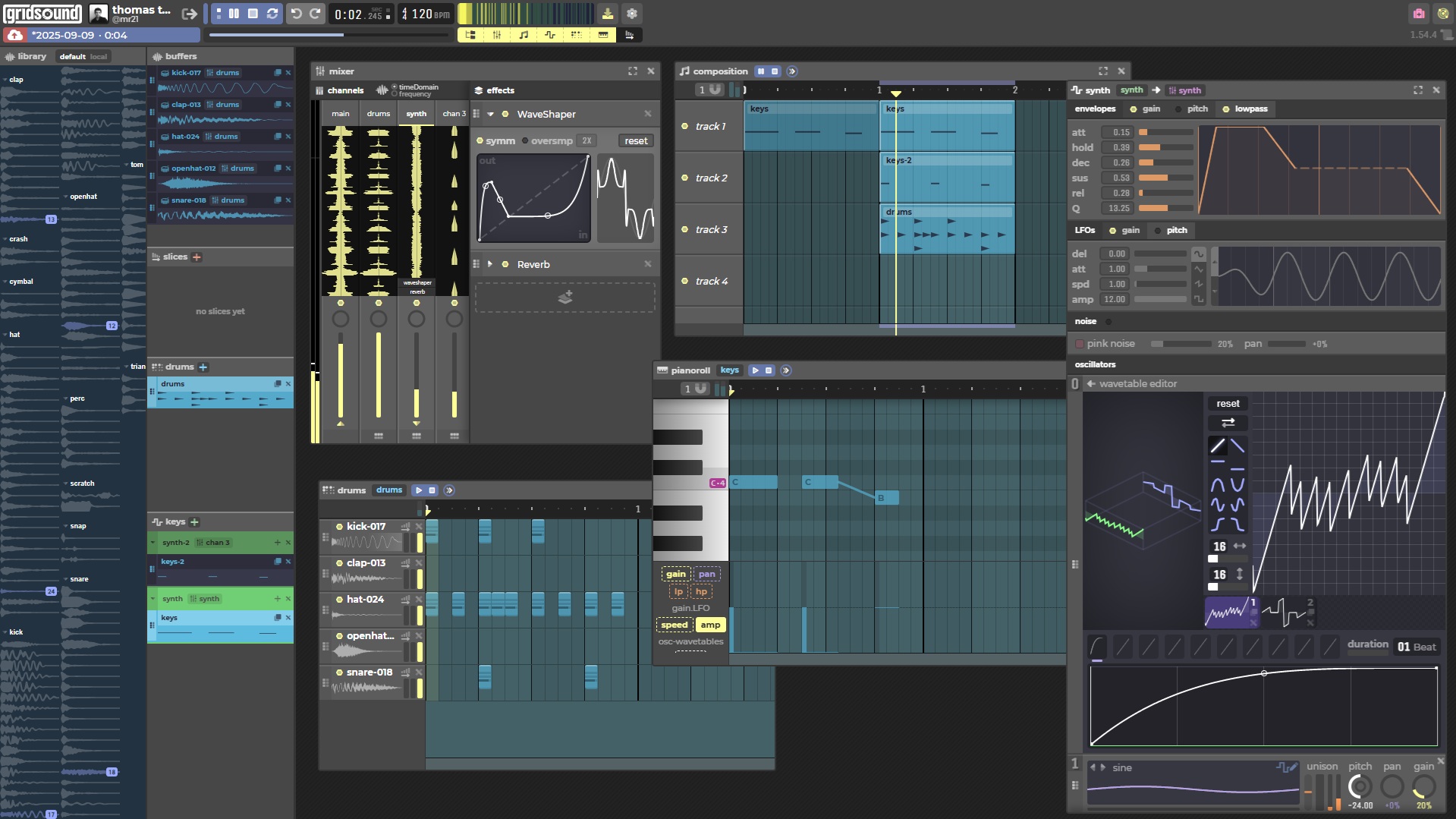The width and height of the screenshot is (1456, 819).
Task: Click the wavetable swap arrows button
Action: (x=1228, y=423)
